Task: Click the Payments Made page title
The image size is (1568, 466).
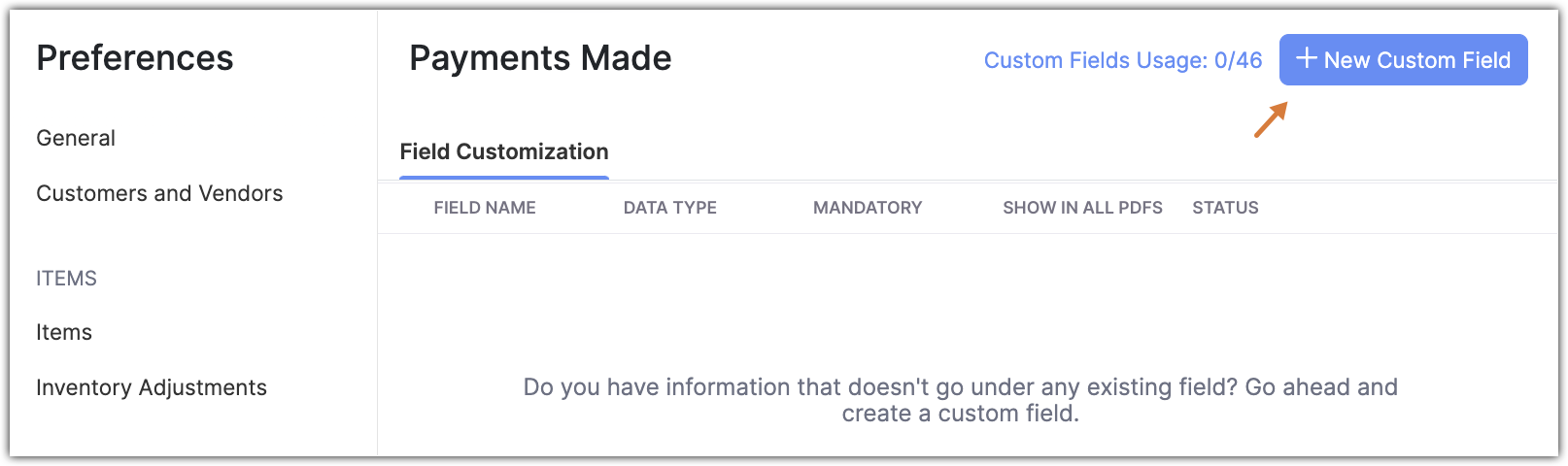Action: tap(540, 58)
